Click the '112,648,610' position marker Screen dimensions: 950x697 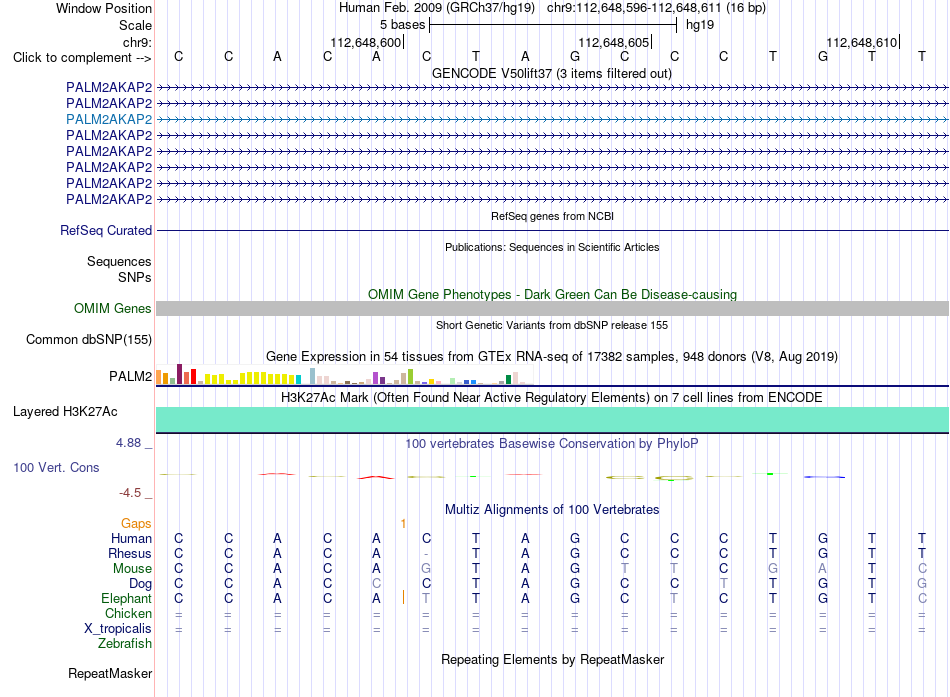pos(862,42)
